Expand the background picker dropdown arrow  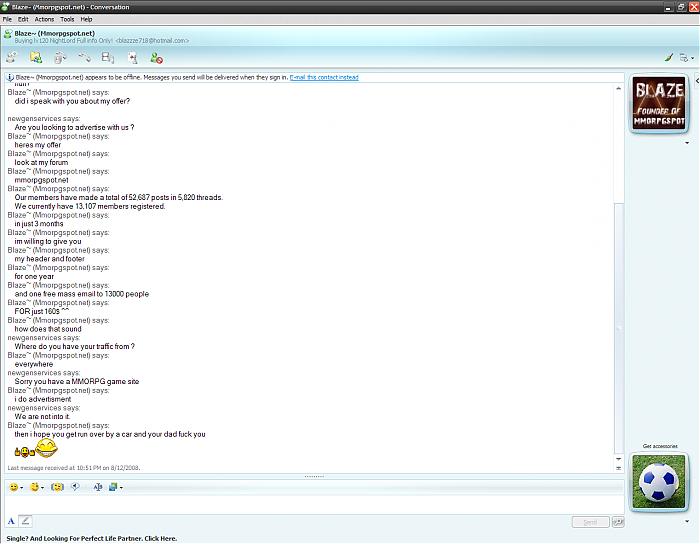click(121, 488)
